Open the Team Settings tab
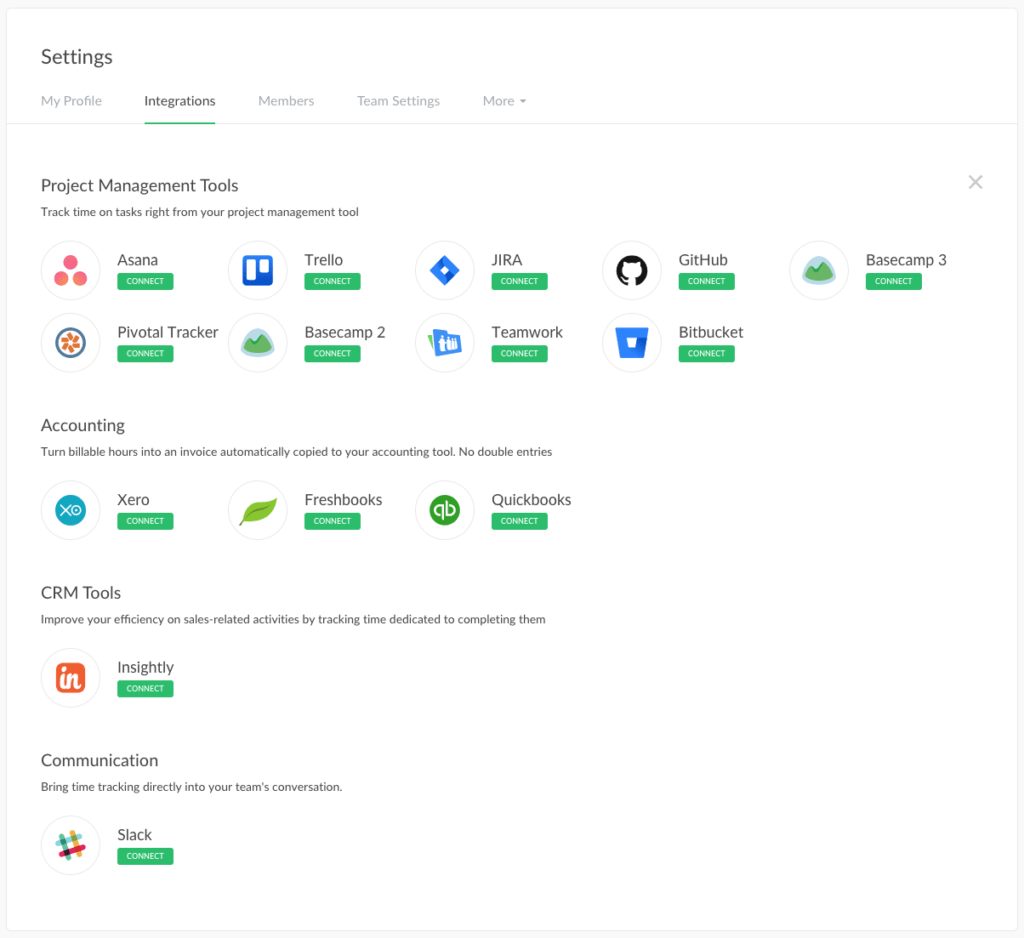This screenshot has width=1024, height=938. coord(398,100)
